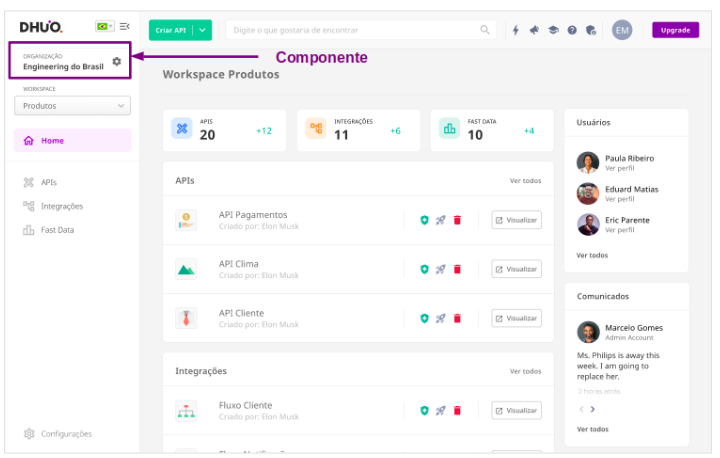This screenshot has width=720, height=458.
Task: Click API Clima thumbnail icon
Action: 186,269
